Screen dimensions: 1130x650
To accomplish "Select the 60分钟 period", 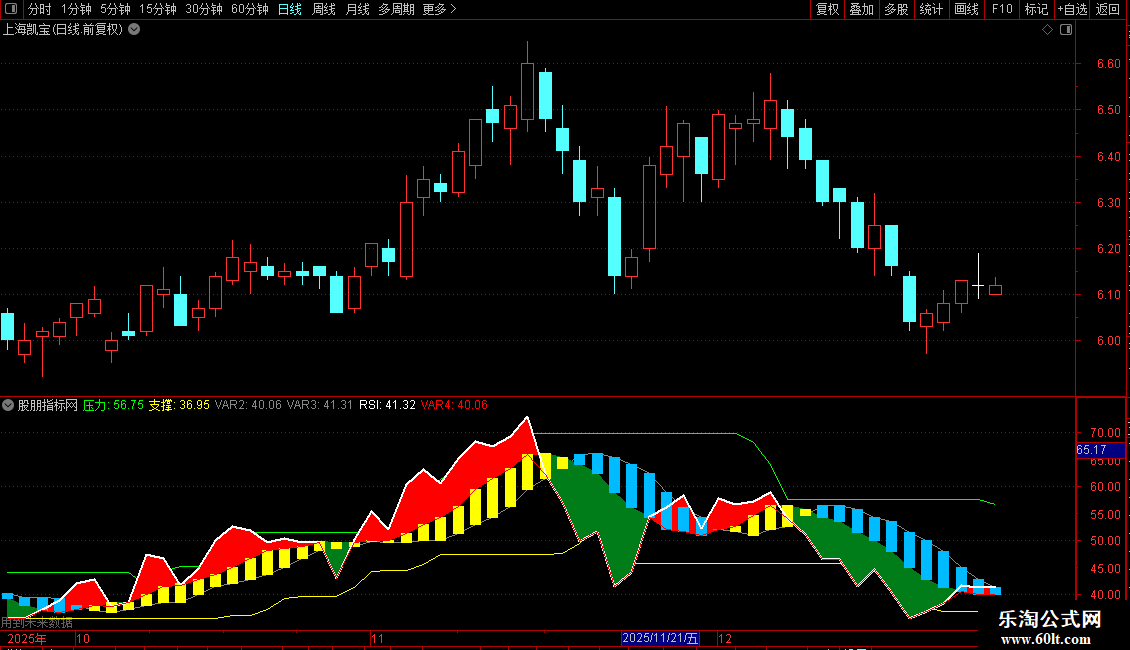I will point(250,9).
